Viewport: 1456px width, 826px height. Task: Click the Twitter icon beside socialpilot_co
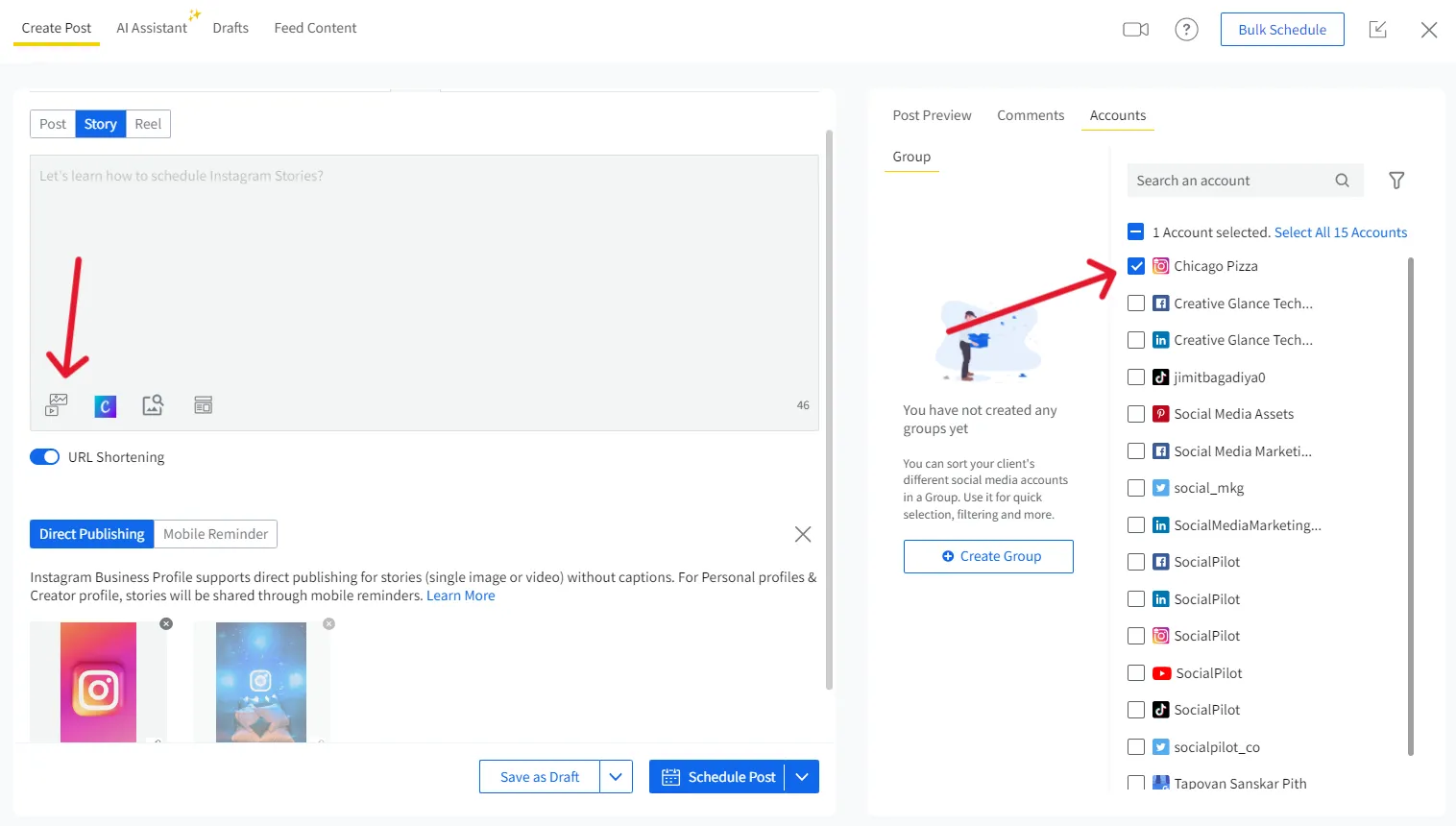click(1161, 747)
